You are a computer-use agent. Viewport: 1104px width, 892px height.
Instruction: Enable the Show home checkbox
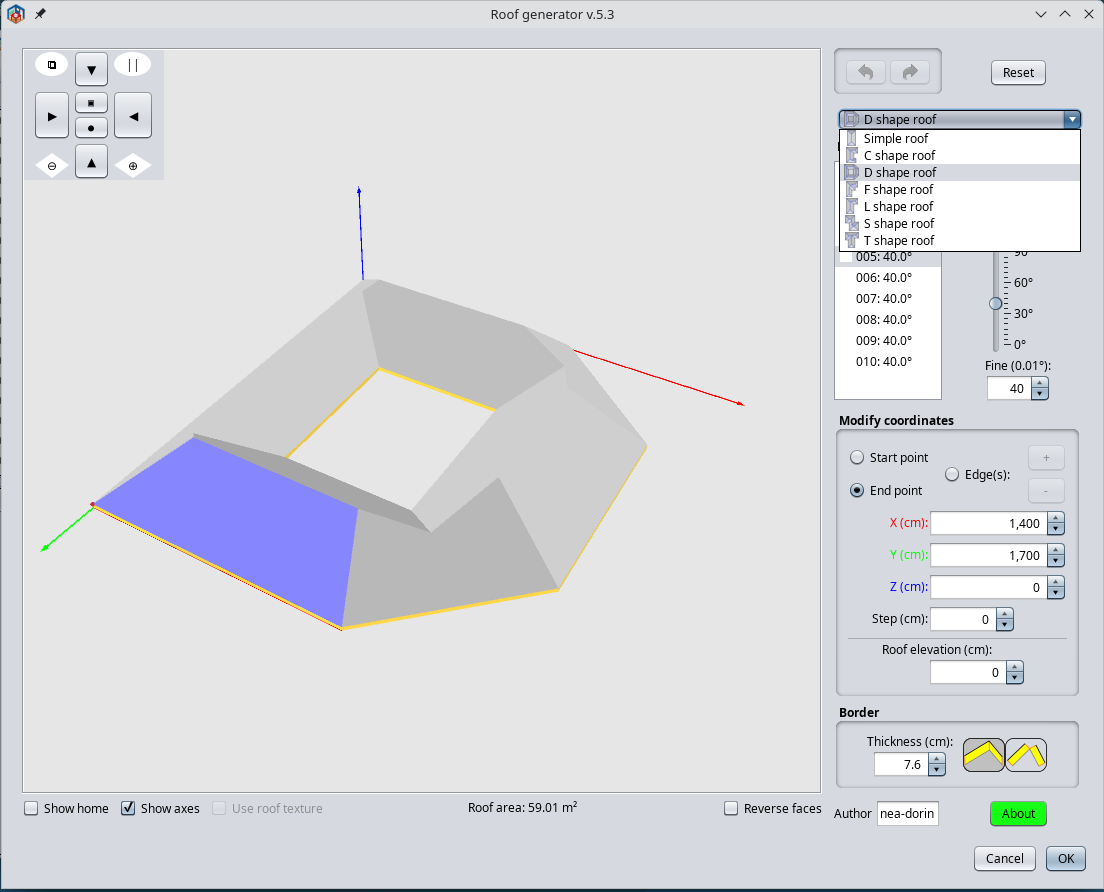[x=31, y=808]
